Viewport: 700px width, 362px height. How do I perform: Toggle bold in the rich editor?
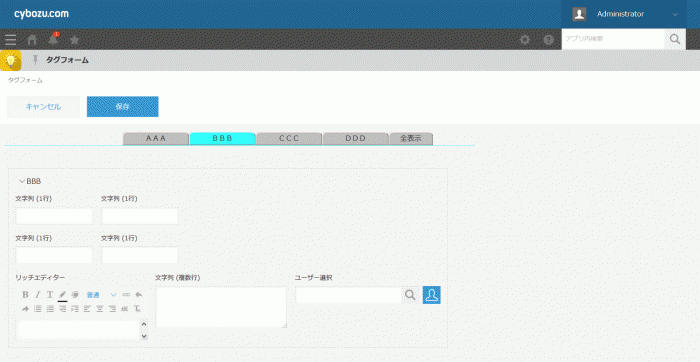click(25, 295)
